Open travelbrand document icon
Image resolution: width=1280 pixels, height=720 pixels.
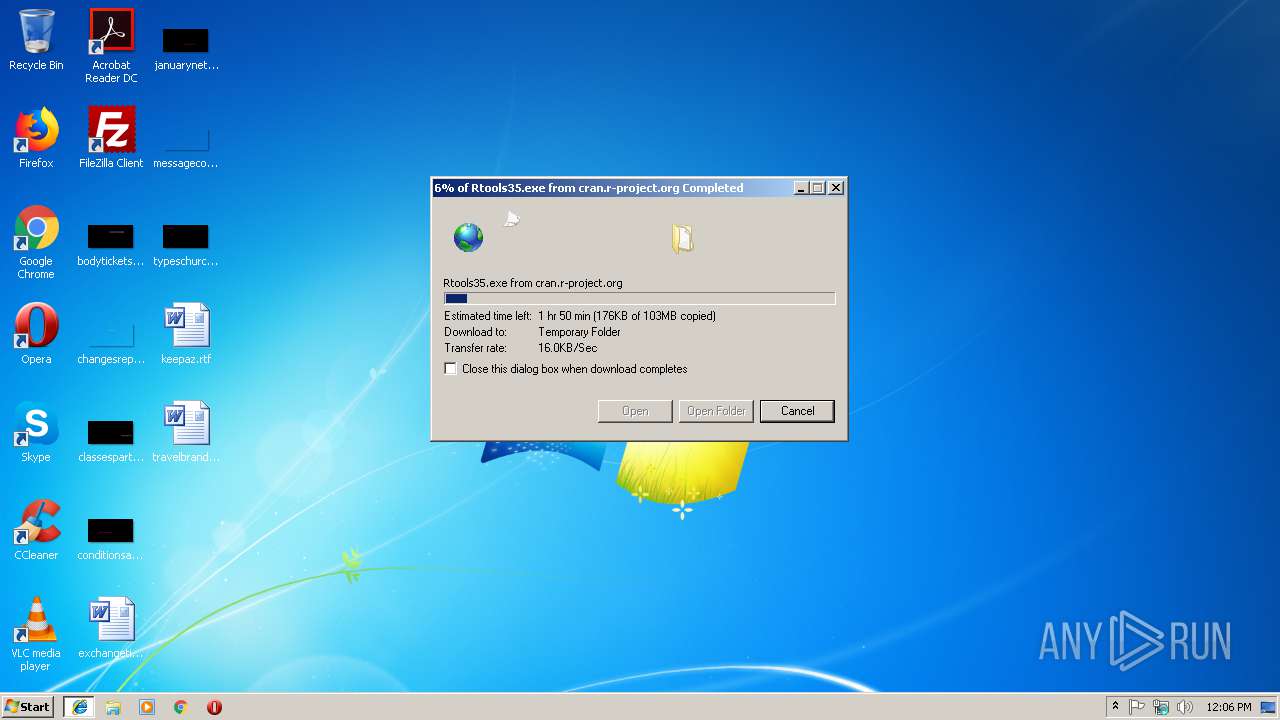click(186, 432)
